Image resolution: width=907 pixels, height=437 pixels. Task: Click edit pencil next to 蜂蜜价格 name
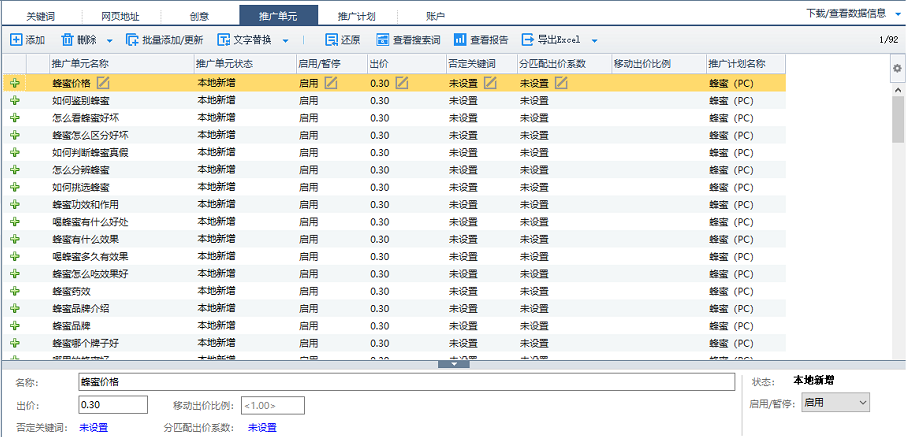(103, 83)
